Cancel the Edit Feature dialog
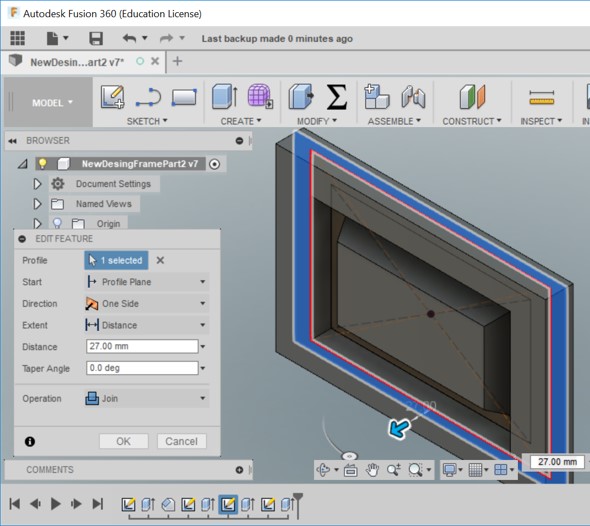Viewport: 590px width, 526px height. tap(181, 441)
